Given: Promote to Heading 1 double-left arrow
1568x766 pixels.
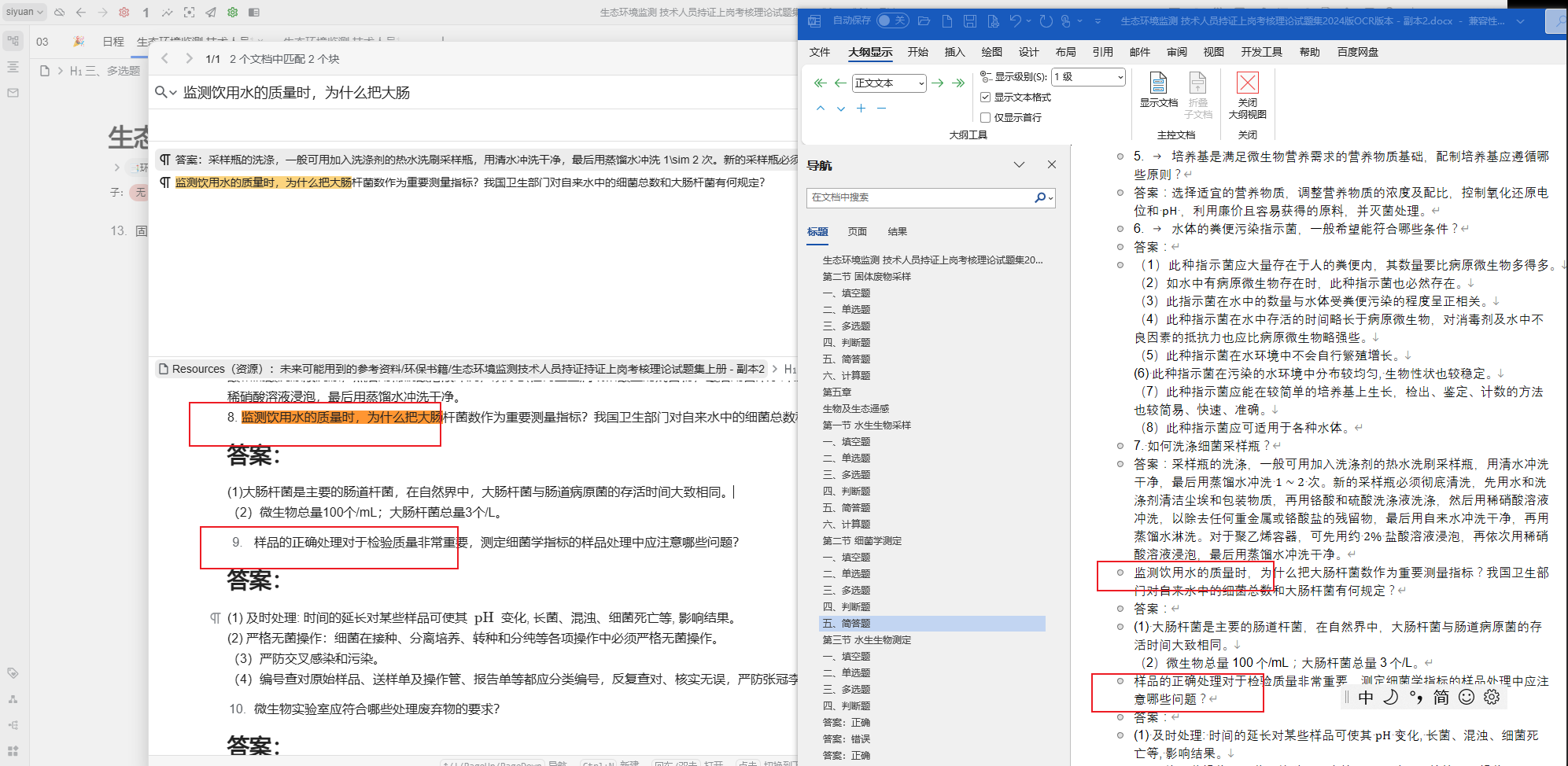Looking at the screenshot, I should pos(820,83).
